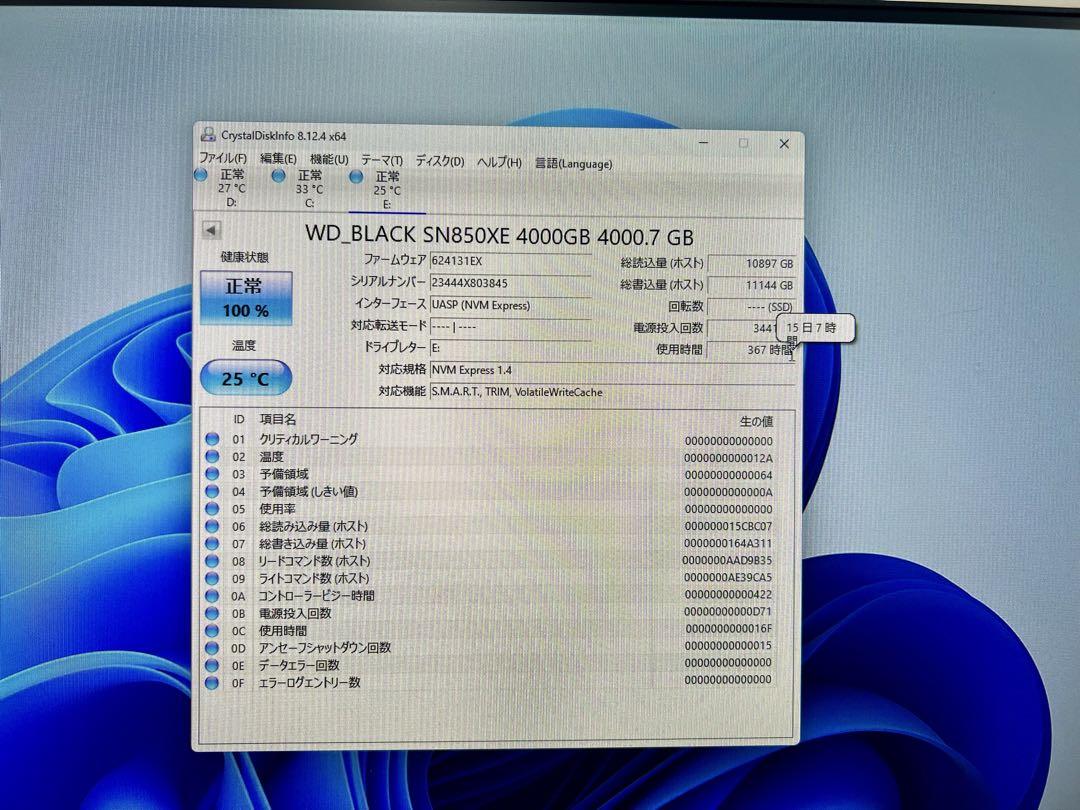Click the status icon for 0B 電源投入回数
This screenshot has height=810, width=1080.
point(212,613)
